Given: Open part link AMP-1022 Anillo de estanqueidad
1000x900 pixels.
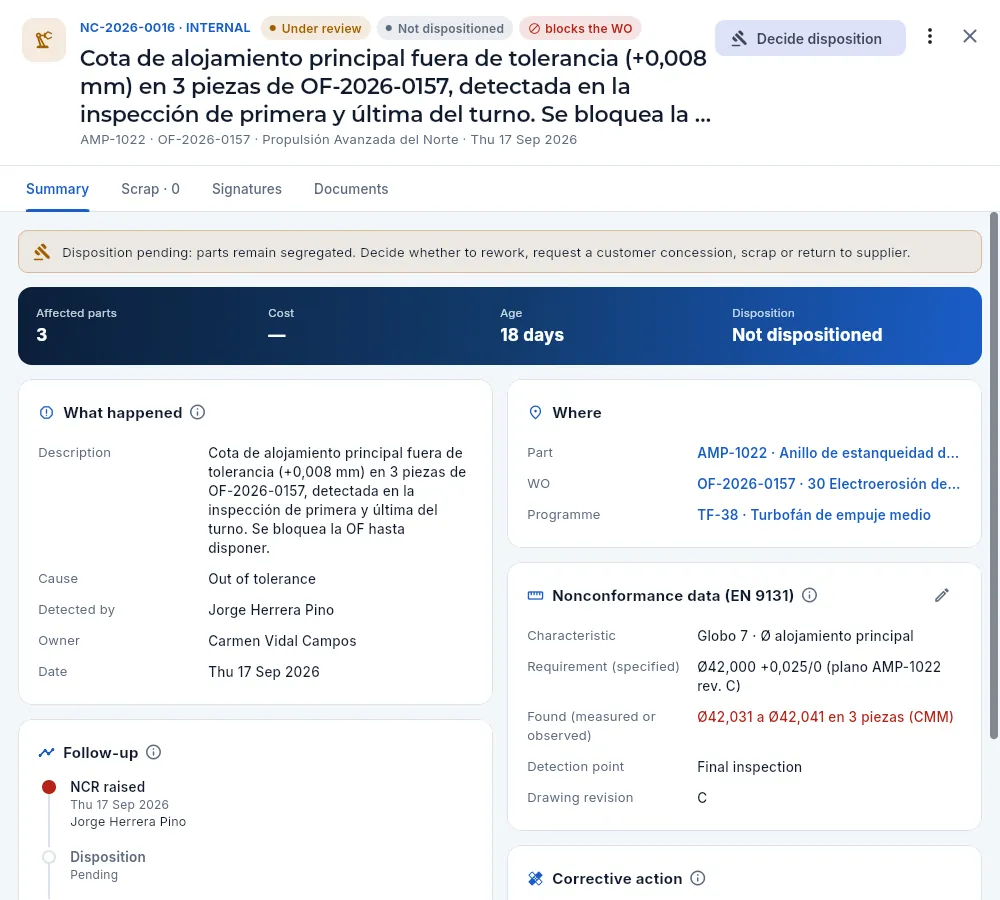Looking at the screenshot, I should point(828,453).
